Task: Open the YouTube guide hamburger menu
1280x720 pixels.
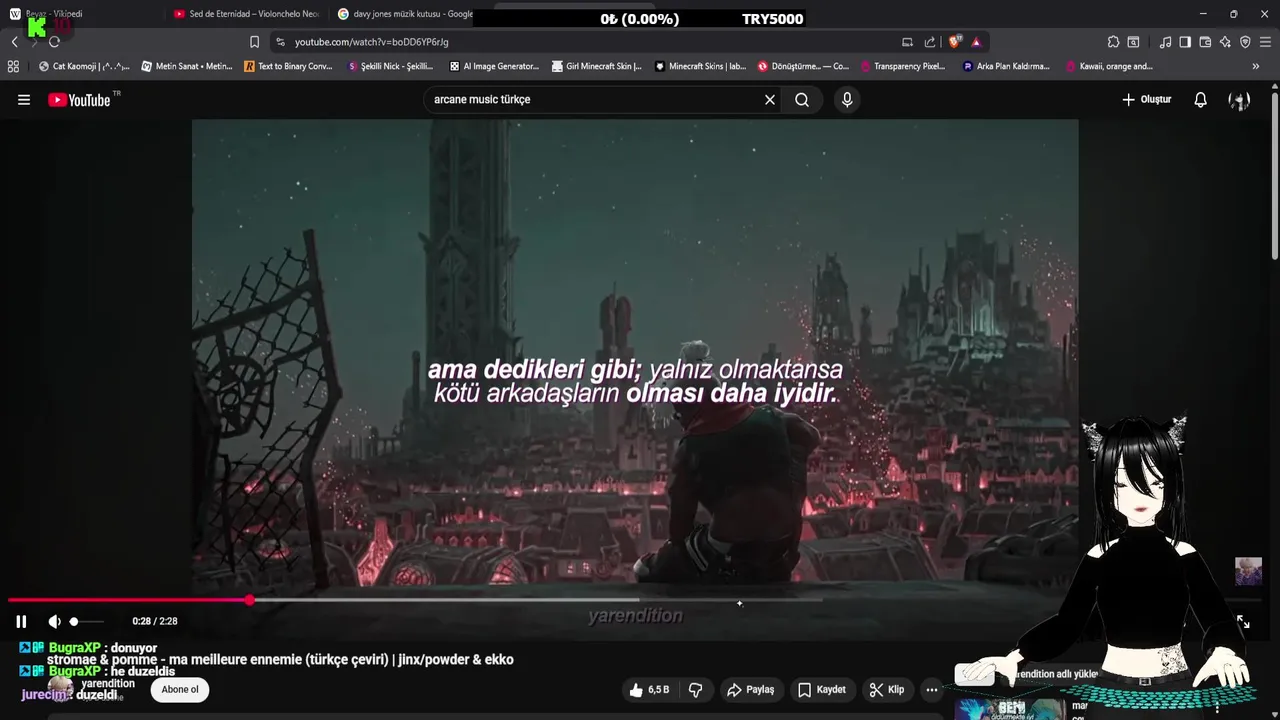Action: (24, 100)
